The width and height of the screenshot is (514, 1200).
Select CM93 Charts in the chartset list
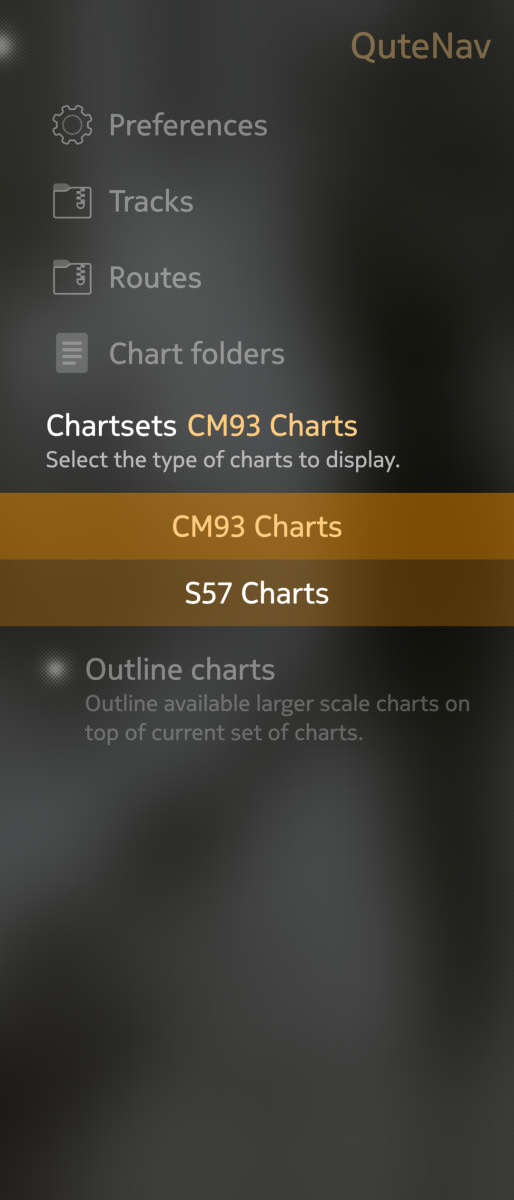[257, 526]
